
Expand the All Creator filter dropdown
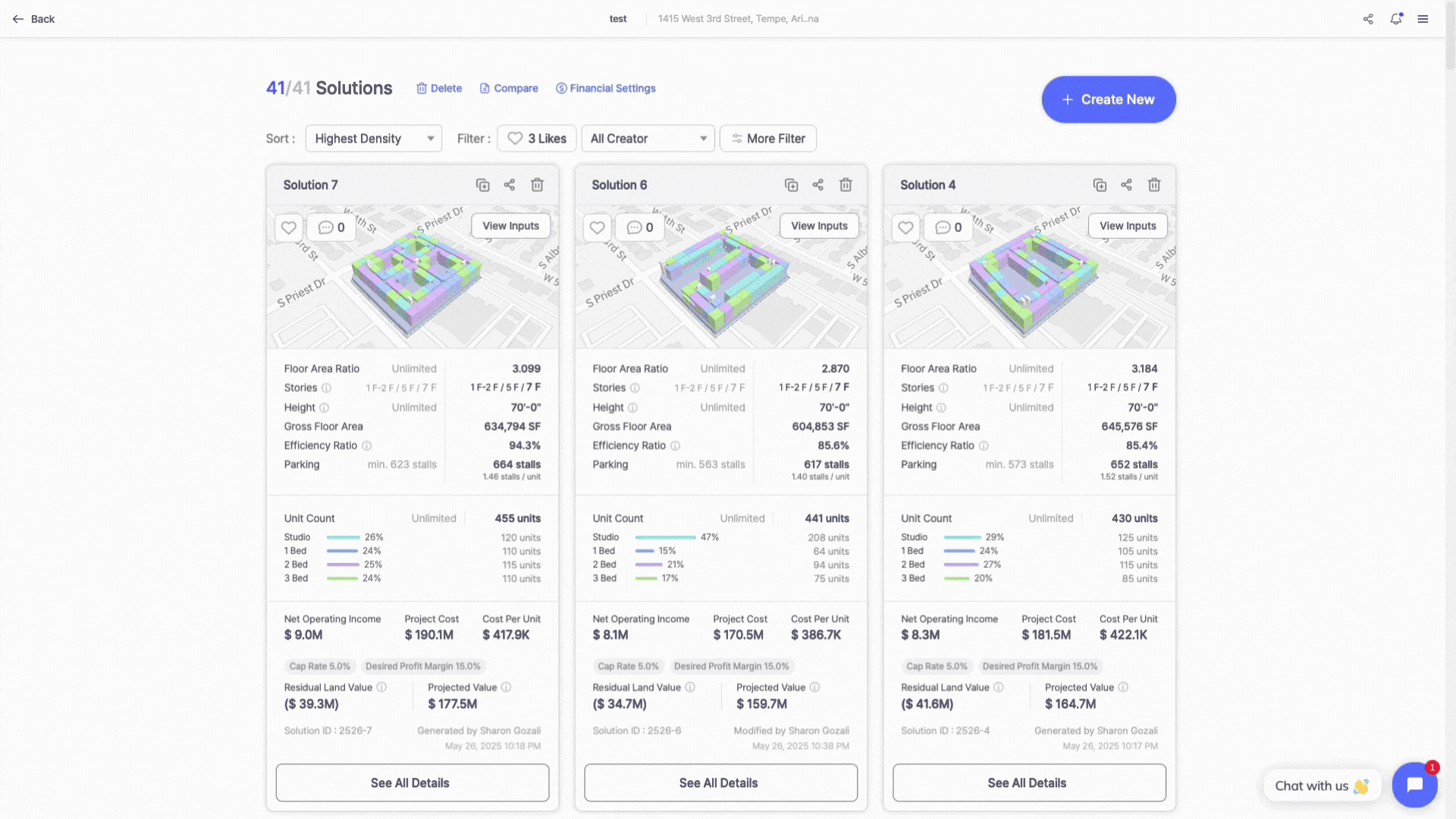pyautogui.click(x=648, y=139)
